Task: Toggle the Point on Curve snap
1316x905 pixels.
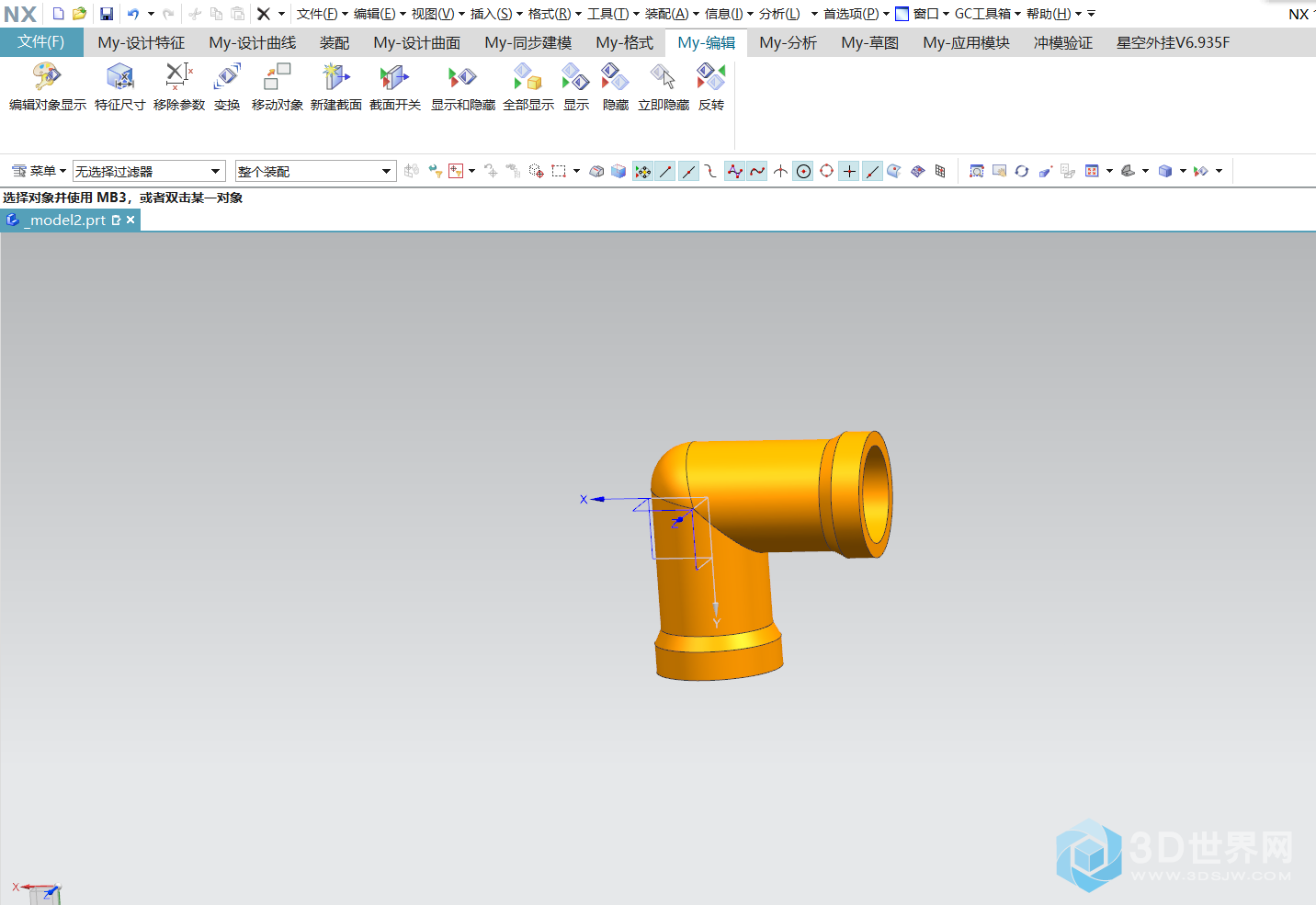Action: [x=872, y=171]
